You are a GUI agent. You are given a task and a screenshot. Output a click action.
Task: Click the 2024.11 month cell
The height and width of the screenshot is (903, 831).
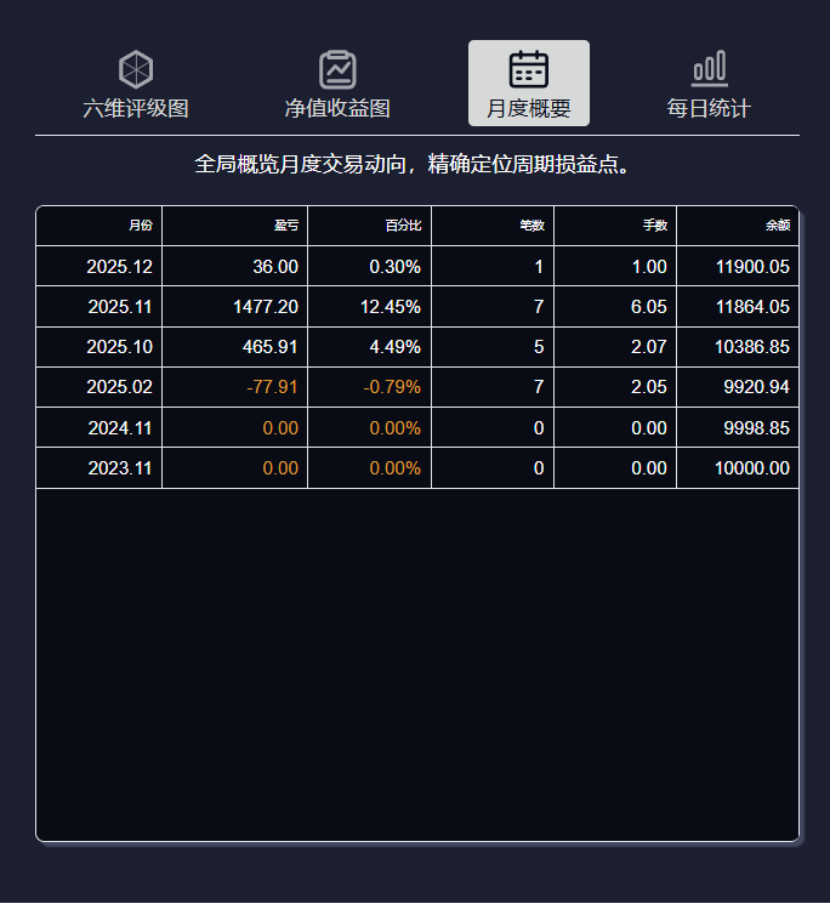119,428
